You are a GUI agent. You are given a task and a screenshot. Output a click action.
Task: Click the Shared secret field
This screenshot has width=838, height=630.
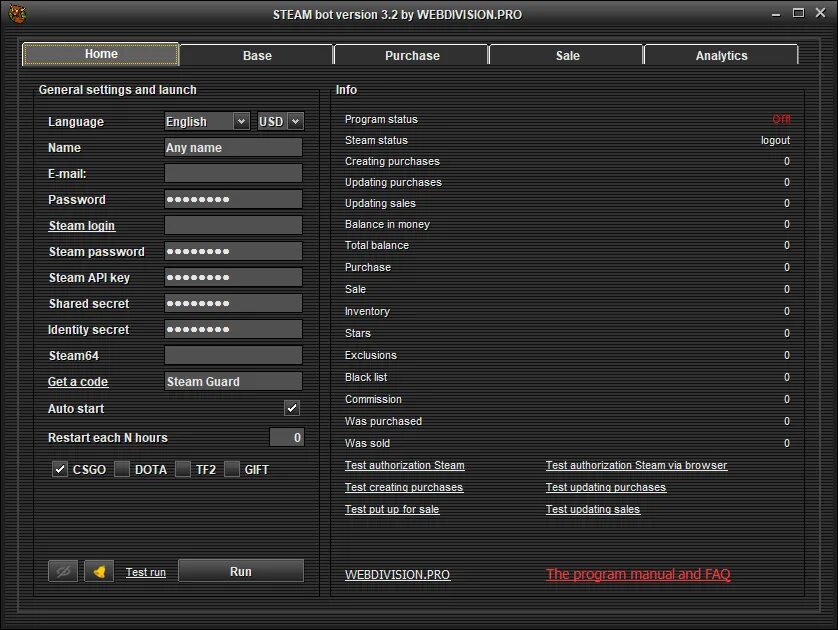pyautogui.click(x=234, y=304)
